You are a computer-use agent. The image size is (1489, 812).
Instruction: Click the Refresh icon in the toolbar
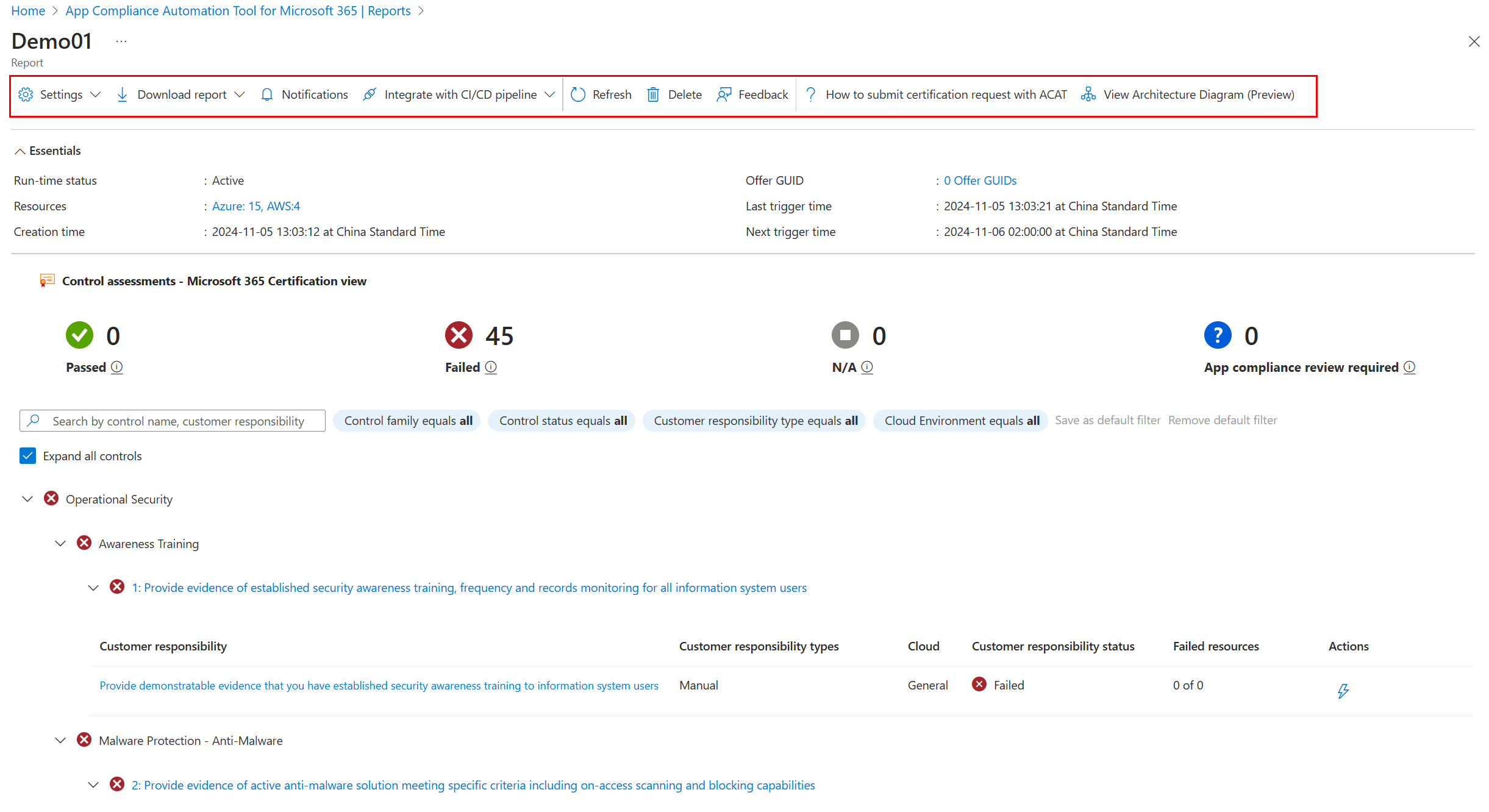pos(578,94)
